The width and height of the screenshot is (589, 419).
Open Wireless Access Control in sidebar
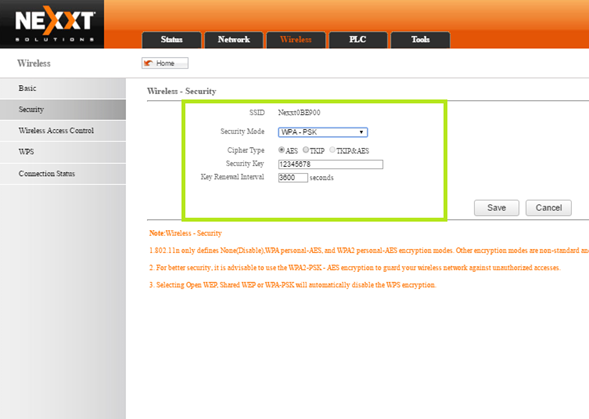pos(63,131)
